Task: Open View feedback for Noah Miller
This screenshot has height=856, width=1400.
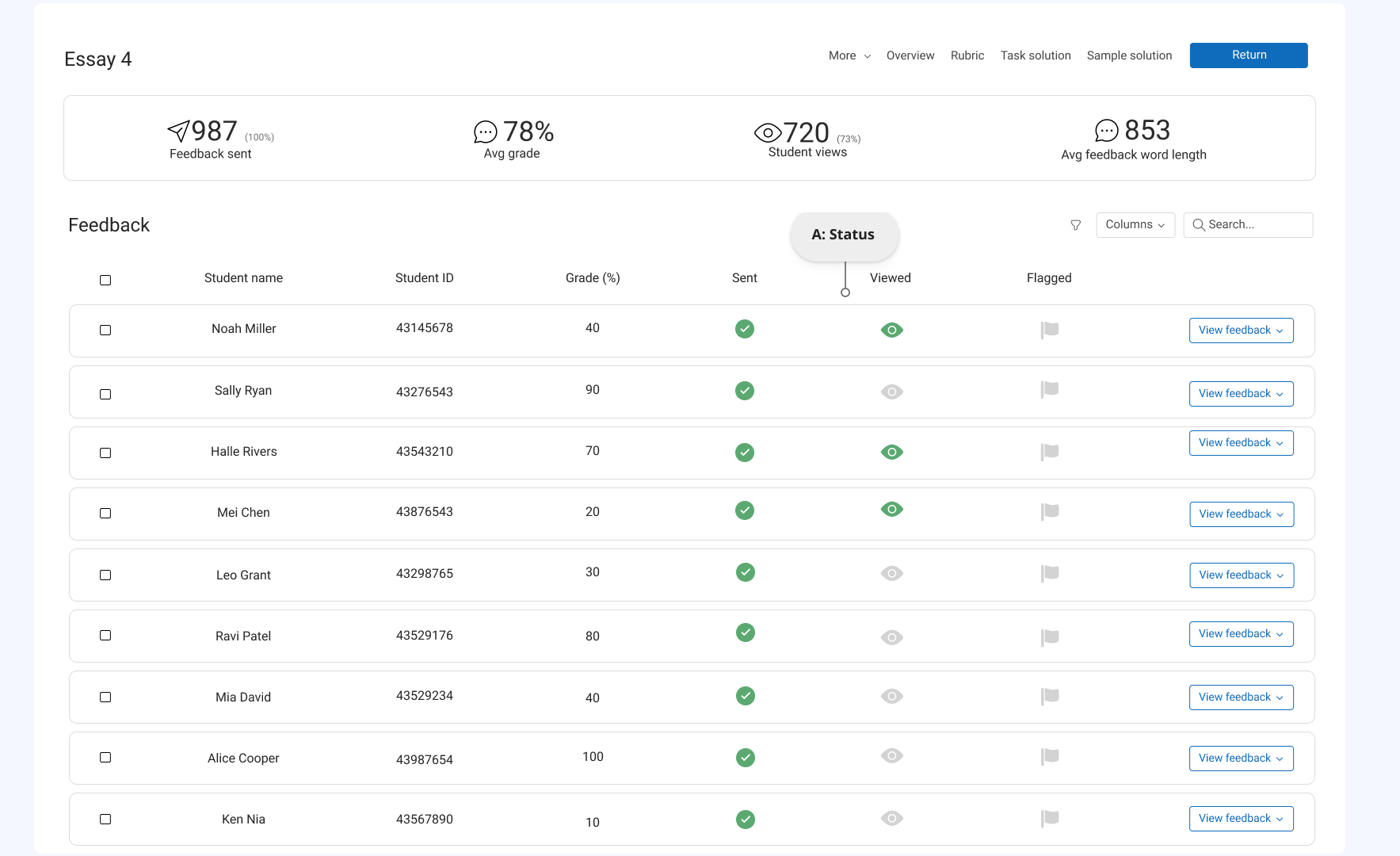Action: point(1241,331)
